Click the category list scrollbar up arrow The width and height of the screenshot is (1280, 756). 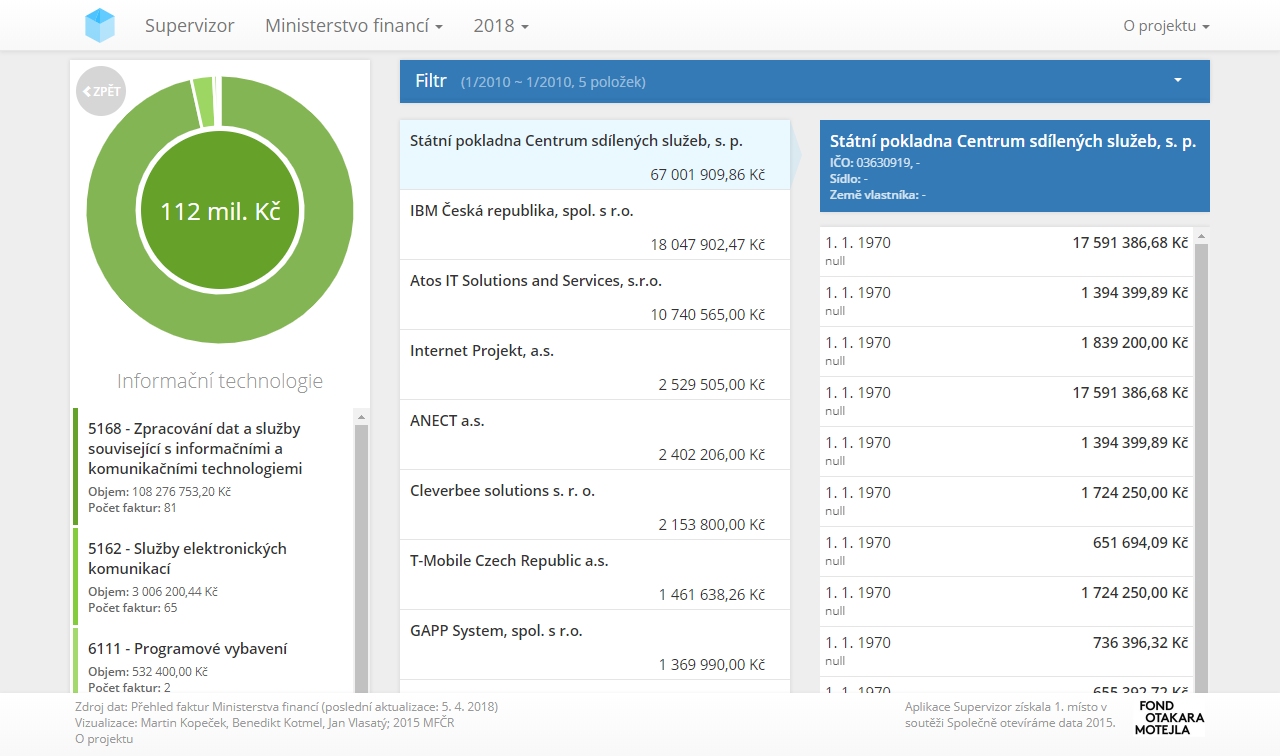(361, 416)
